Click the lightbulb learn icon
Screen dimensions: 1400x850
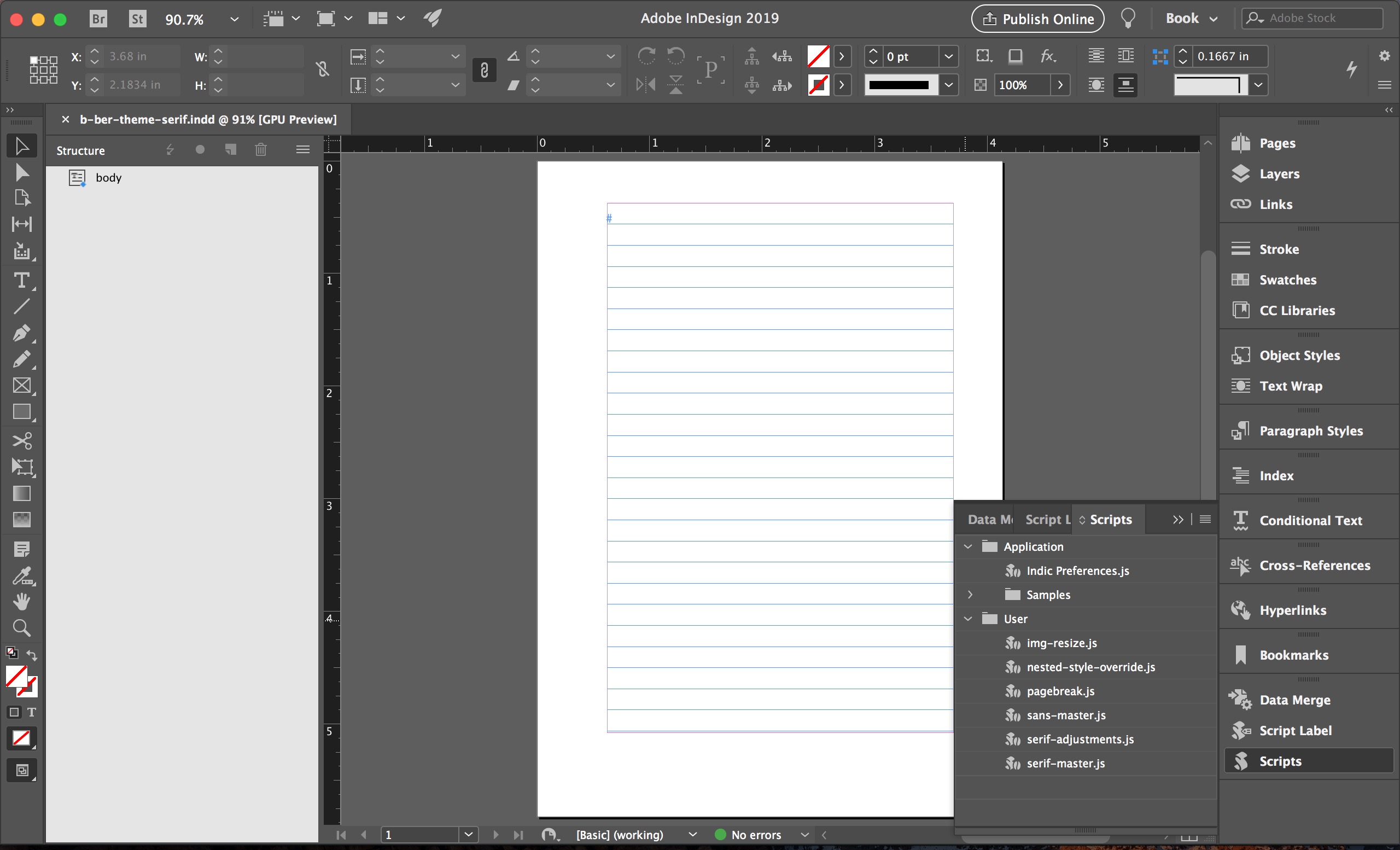click(x=1128, y=18)
